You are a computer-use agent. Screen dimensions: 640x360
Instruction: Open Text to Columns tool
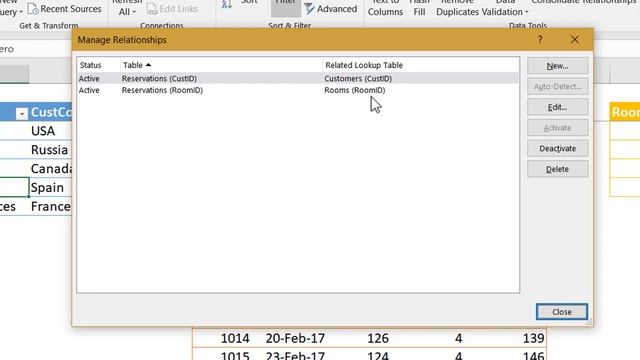(385, 8)
